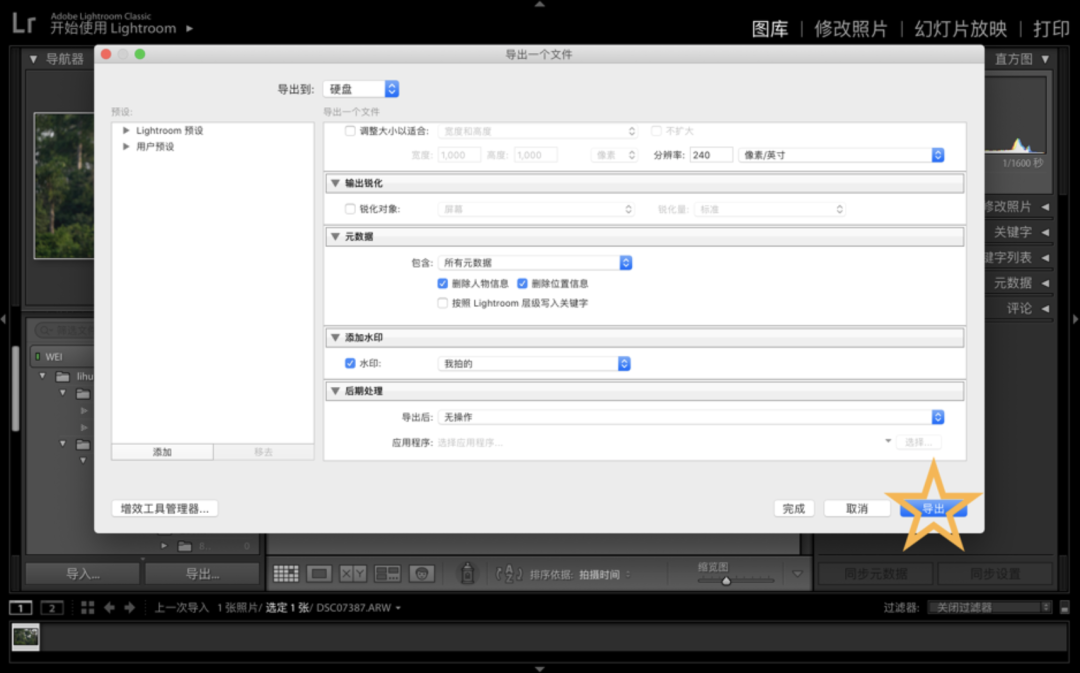Enable the resize to fit checkbox
The width and height of the screenshot is (1080, 673).
click(350, 131)
